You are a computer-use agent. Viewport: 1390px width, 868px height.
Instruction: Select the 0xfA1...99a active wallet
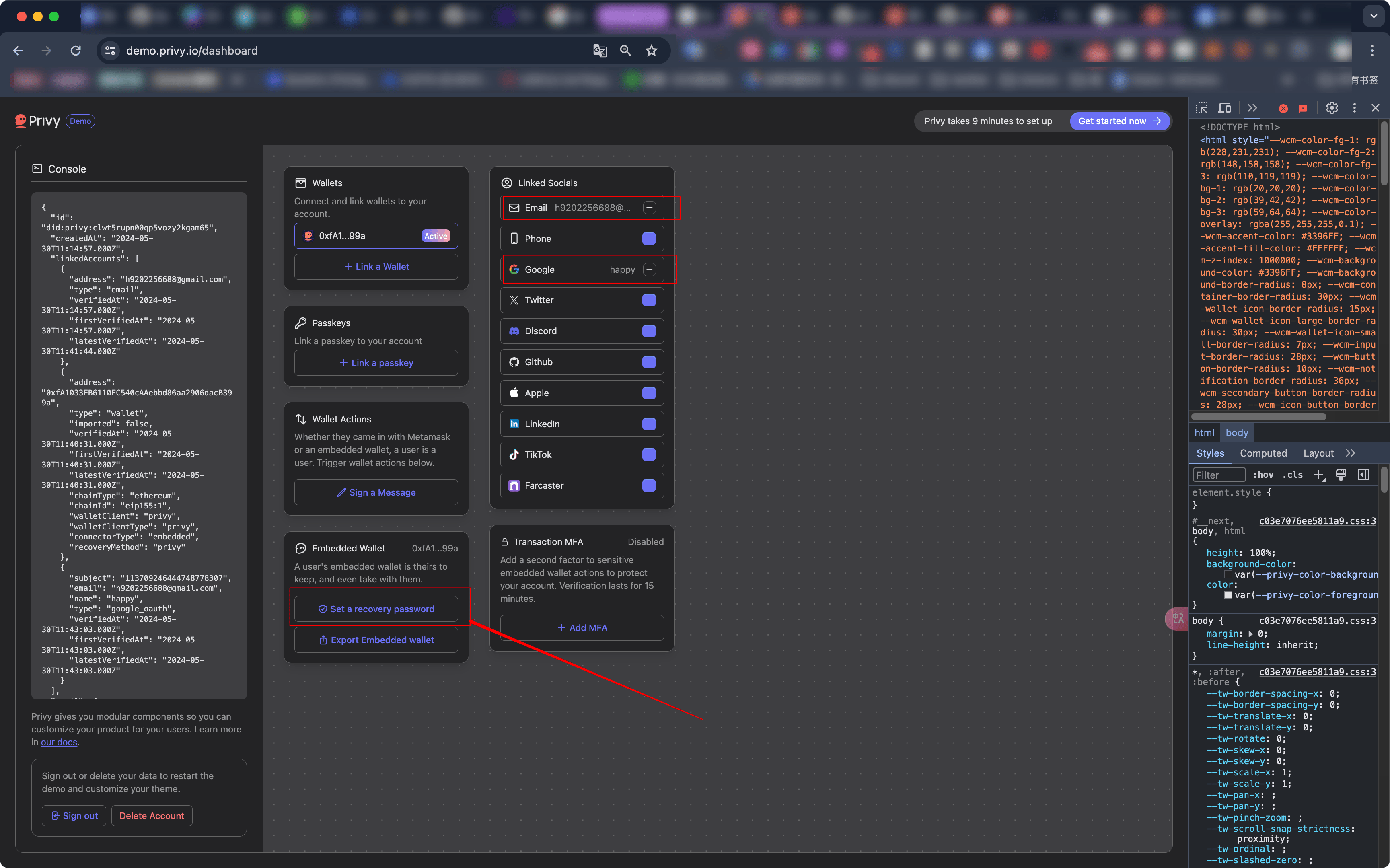tap(376, 236)
